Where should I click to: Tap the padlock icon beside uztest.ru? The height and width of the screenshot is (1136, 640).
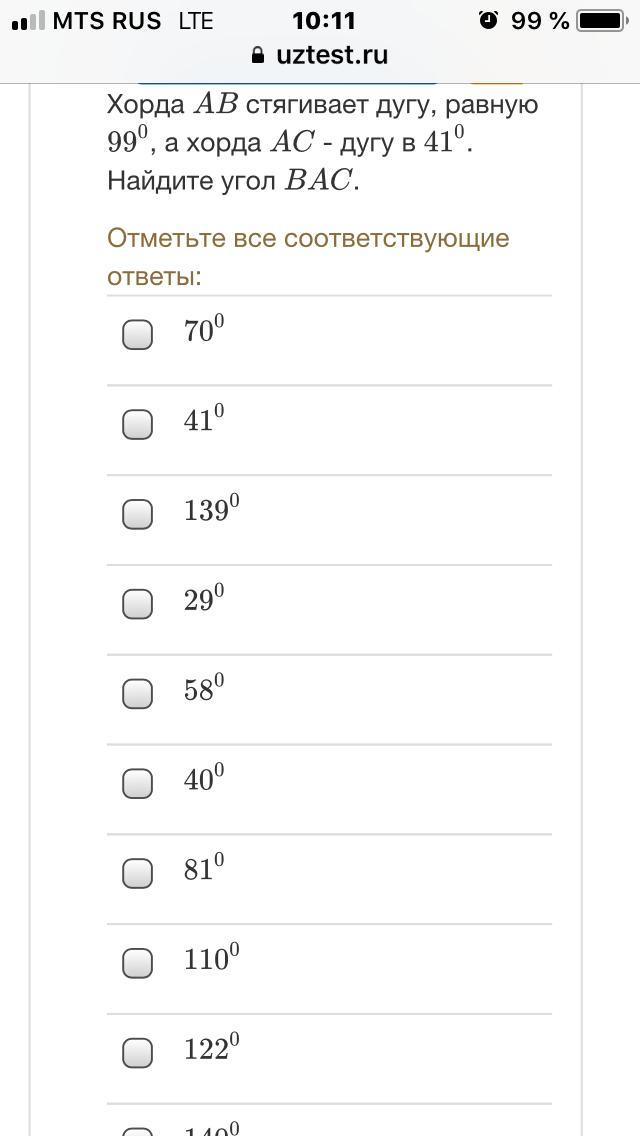click(259, 56)
